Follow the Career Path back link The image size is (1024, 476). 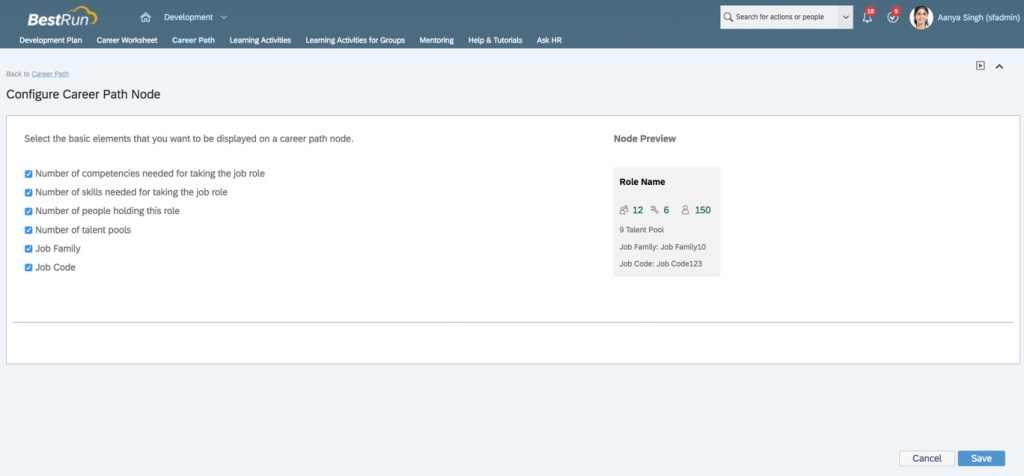[50, 74]
